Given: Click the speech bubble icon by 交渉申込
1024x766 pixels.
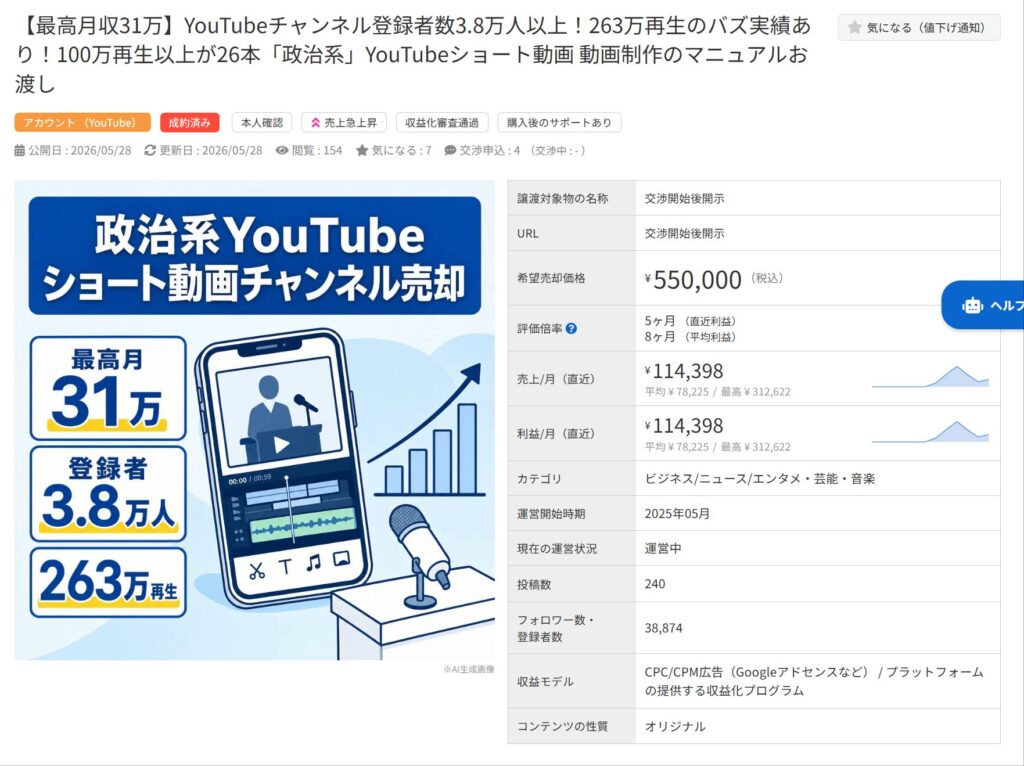Looking at the screenshot, I should (450, 150).
